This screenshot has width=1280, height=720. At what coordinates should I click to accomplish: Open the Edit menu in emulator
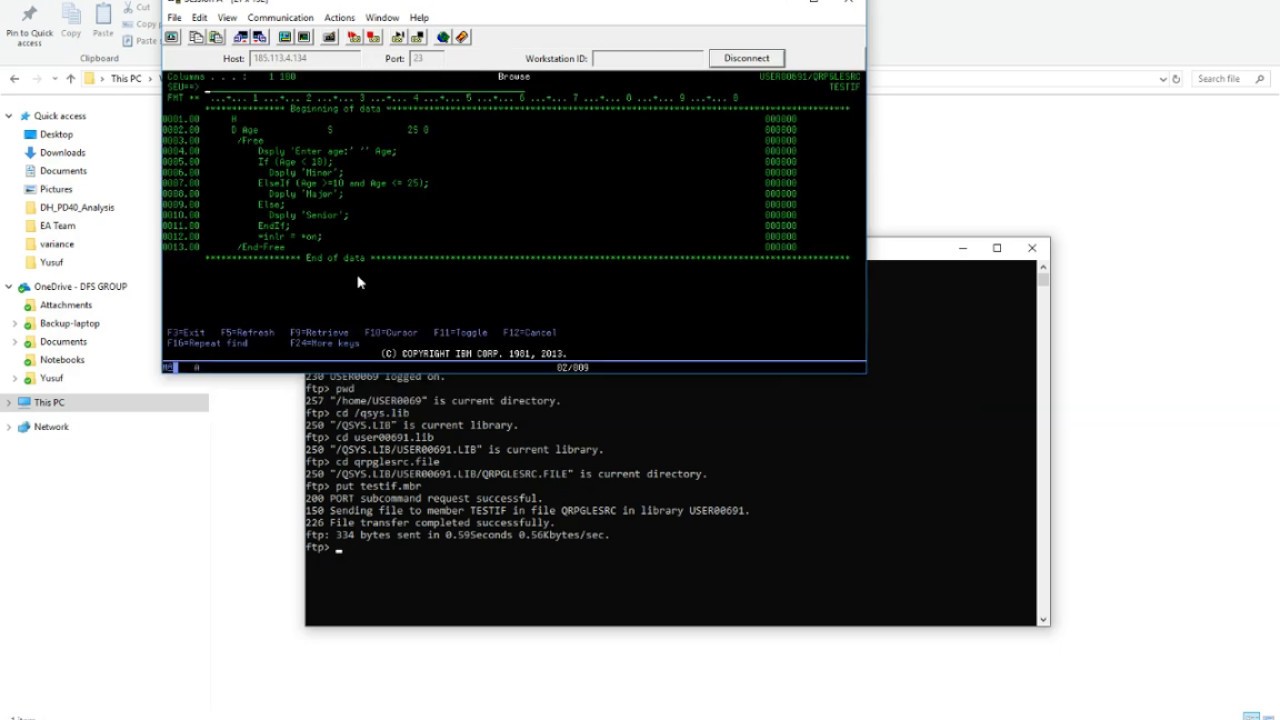[200, 17]
